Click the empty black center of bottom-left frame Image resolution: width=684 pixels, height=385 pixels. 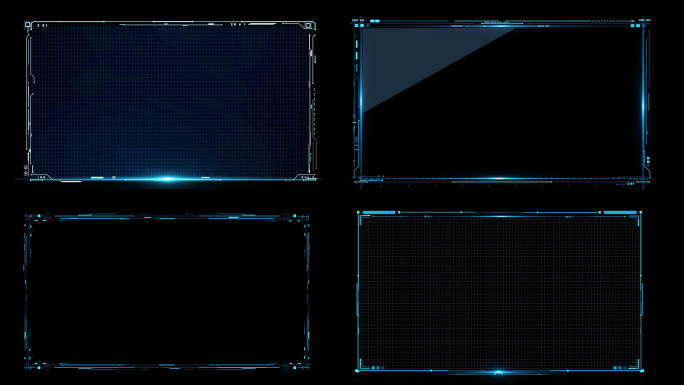coord(167,291)
